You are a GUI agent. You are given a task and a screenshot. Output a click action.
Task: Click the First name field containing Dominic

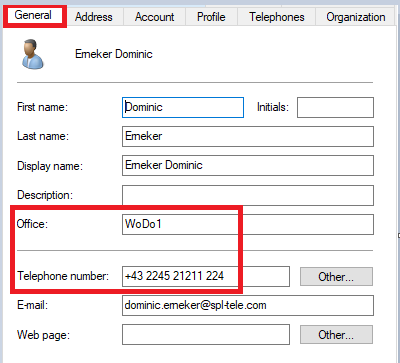[183, 107]
